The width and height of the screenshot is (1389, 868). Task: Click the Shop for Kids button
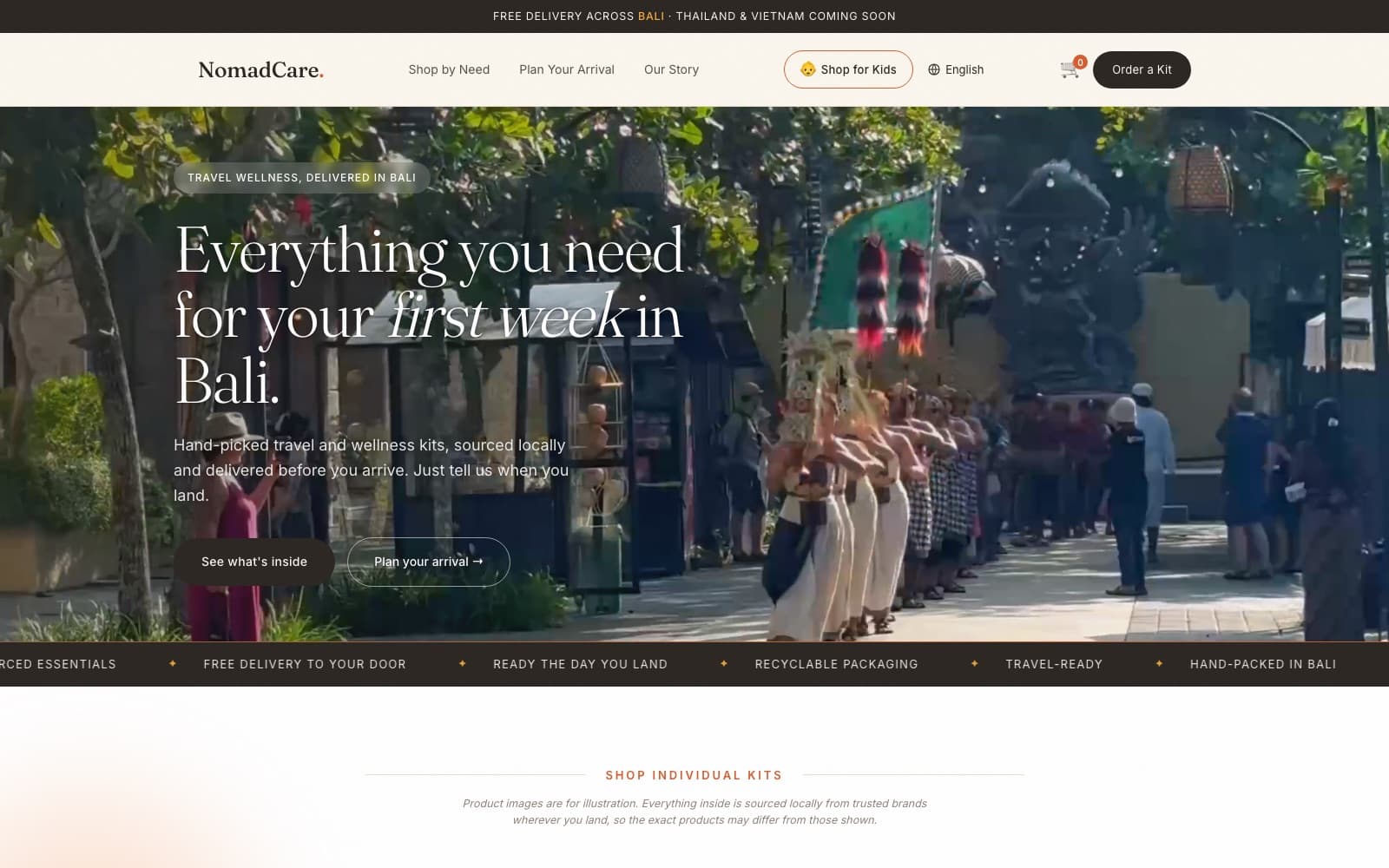pyautogui.click(x=848, y=69)
